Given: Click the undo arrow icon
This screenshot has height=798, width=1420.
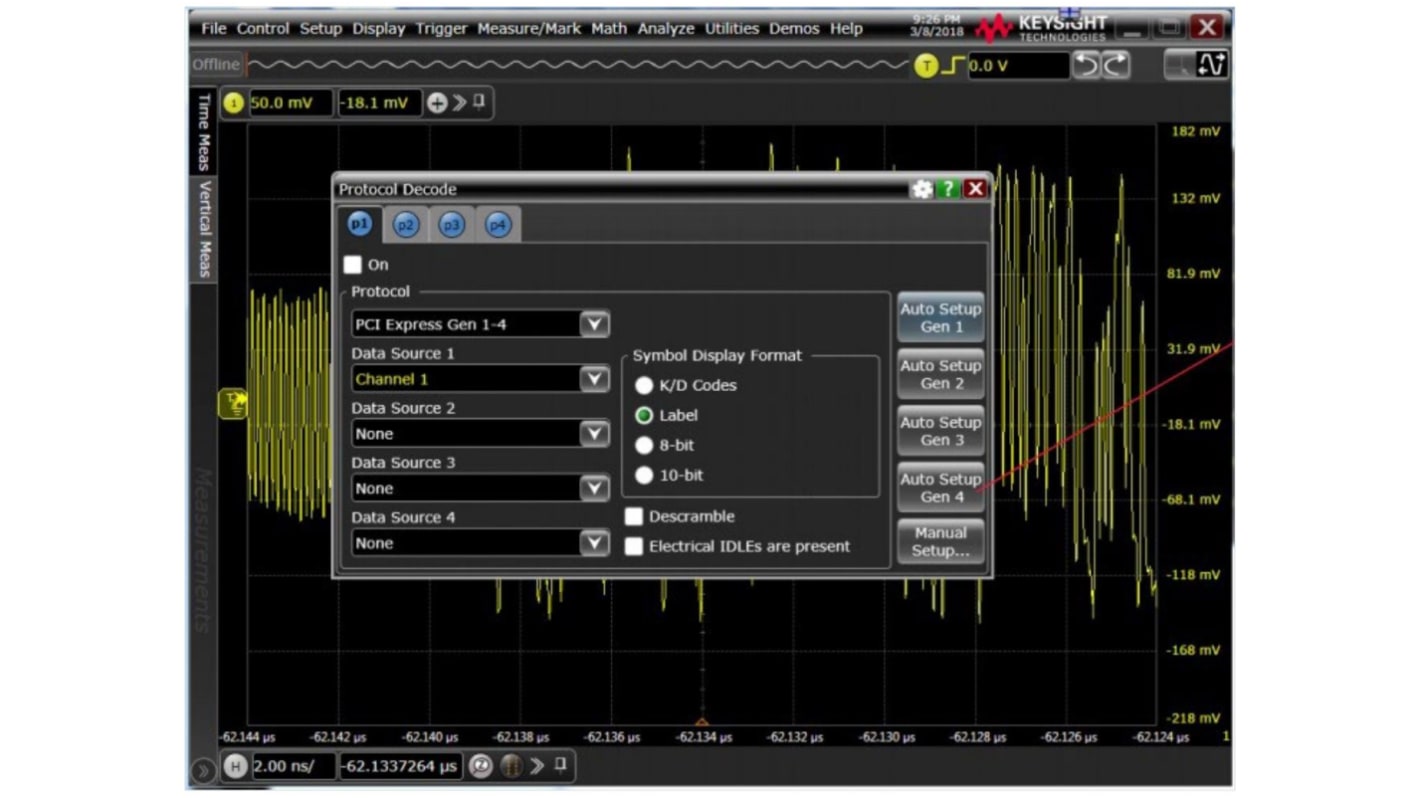Looking at the screenshot, I should (1087, 66).
